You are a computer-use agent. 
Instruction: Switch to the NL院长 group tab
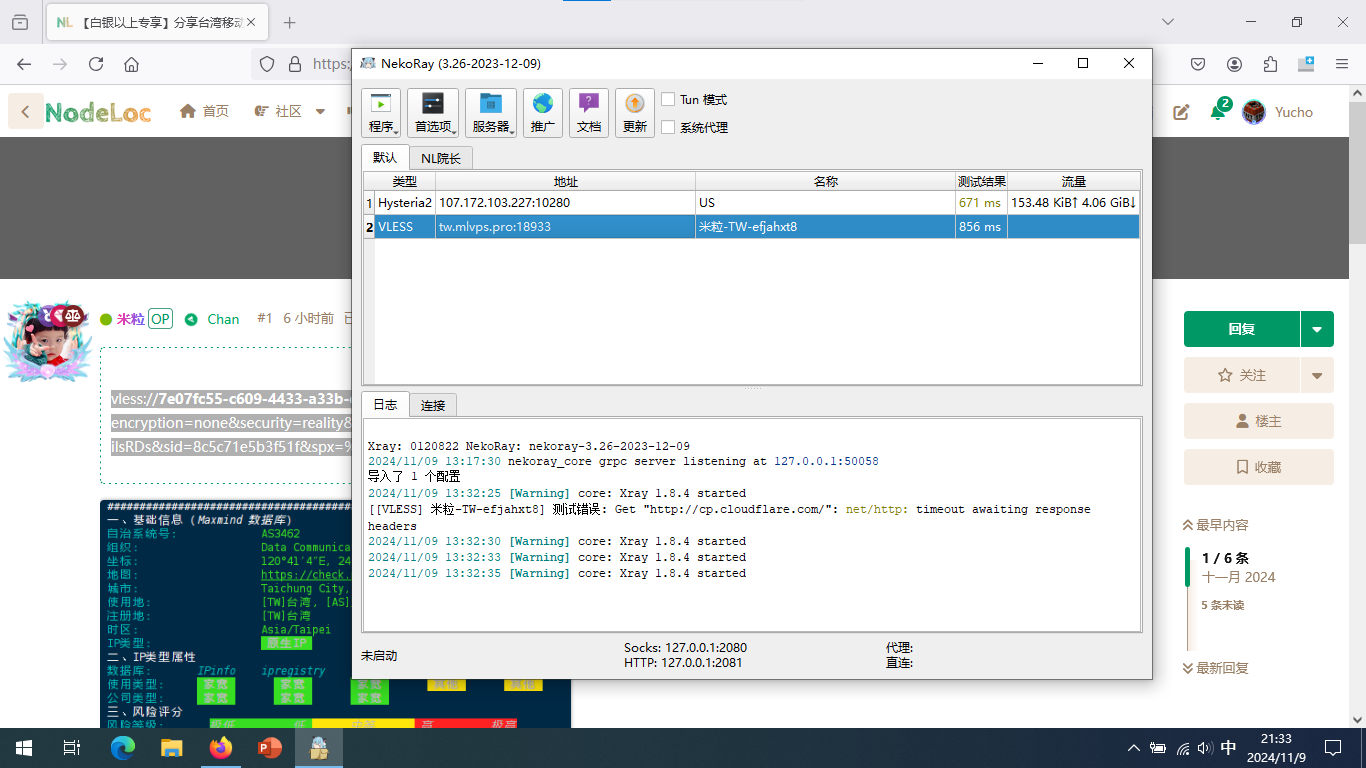pos(441,158)
